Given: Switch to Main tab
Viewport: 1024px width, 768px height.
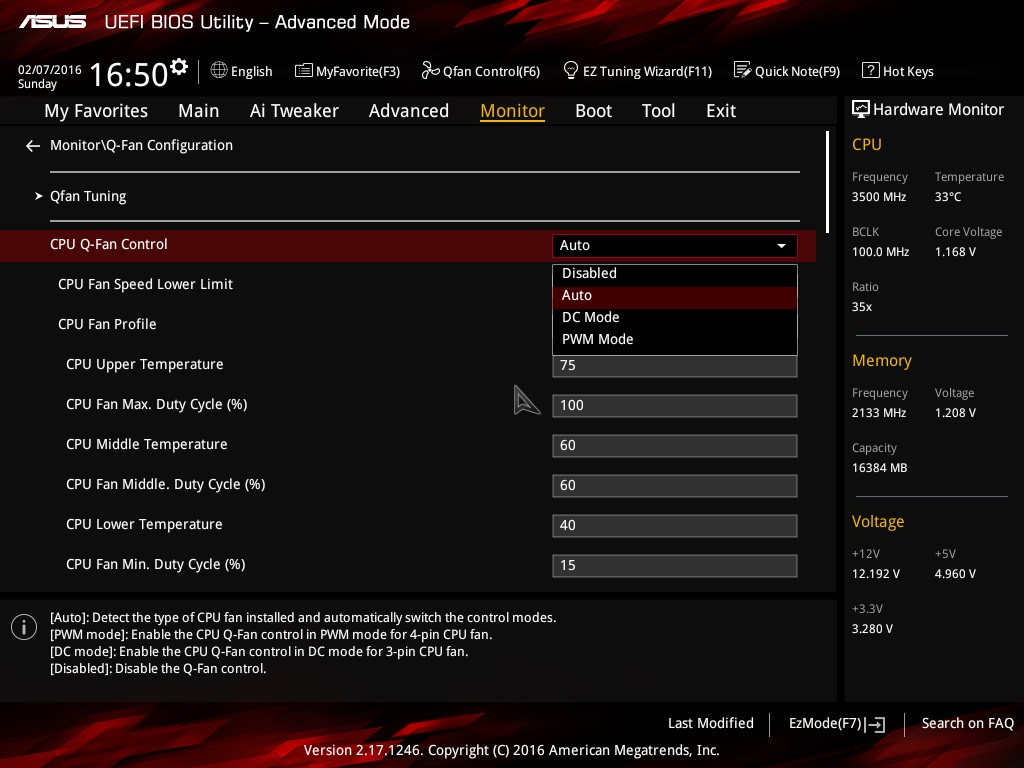Looking at the screenshot, I should click(x=199, y=111).
